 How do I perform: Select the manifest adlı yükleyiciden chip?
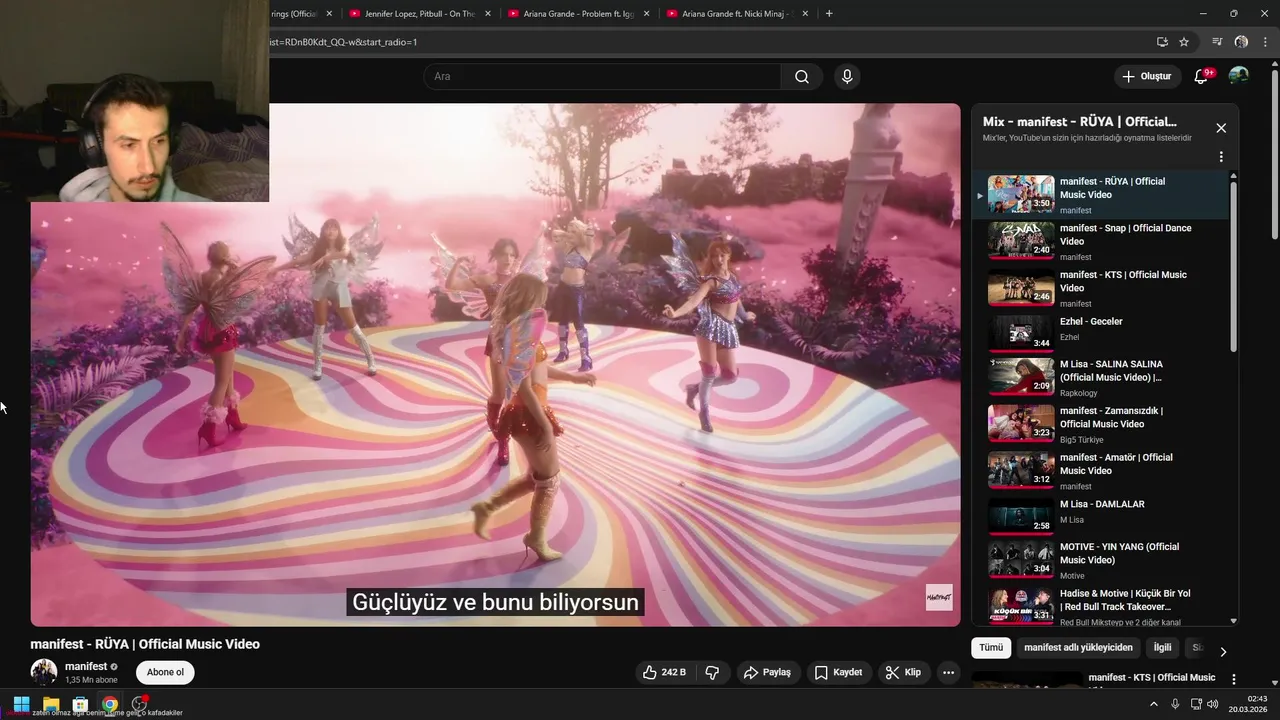coord(1078,648)
